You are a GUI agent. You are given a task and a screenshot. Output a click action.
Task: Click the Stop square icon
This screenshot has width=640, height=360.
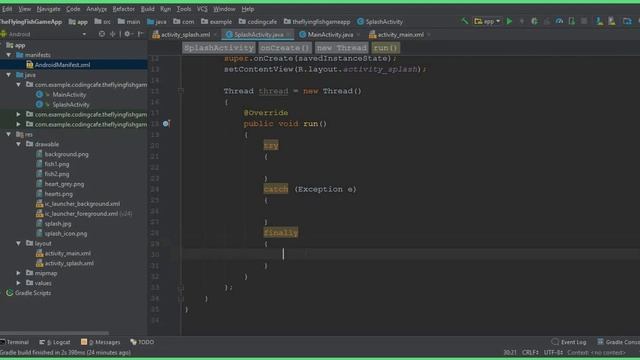584,21
